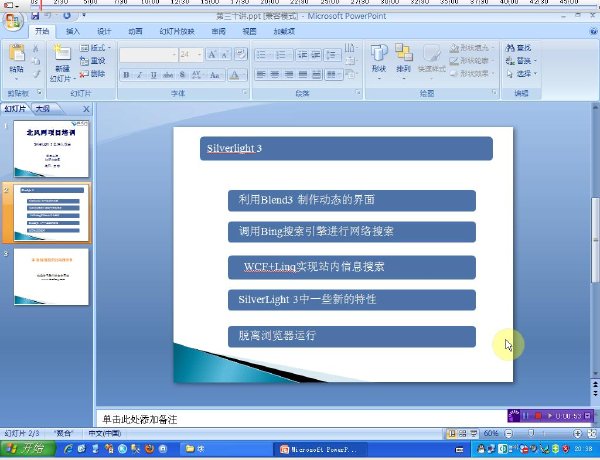Viewport: 600px width, 460px height.
Task: Click the Find (查找) binoculars button
Action: pyautogui.click(x=518, y=48)
